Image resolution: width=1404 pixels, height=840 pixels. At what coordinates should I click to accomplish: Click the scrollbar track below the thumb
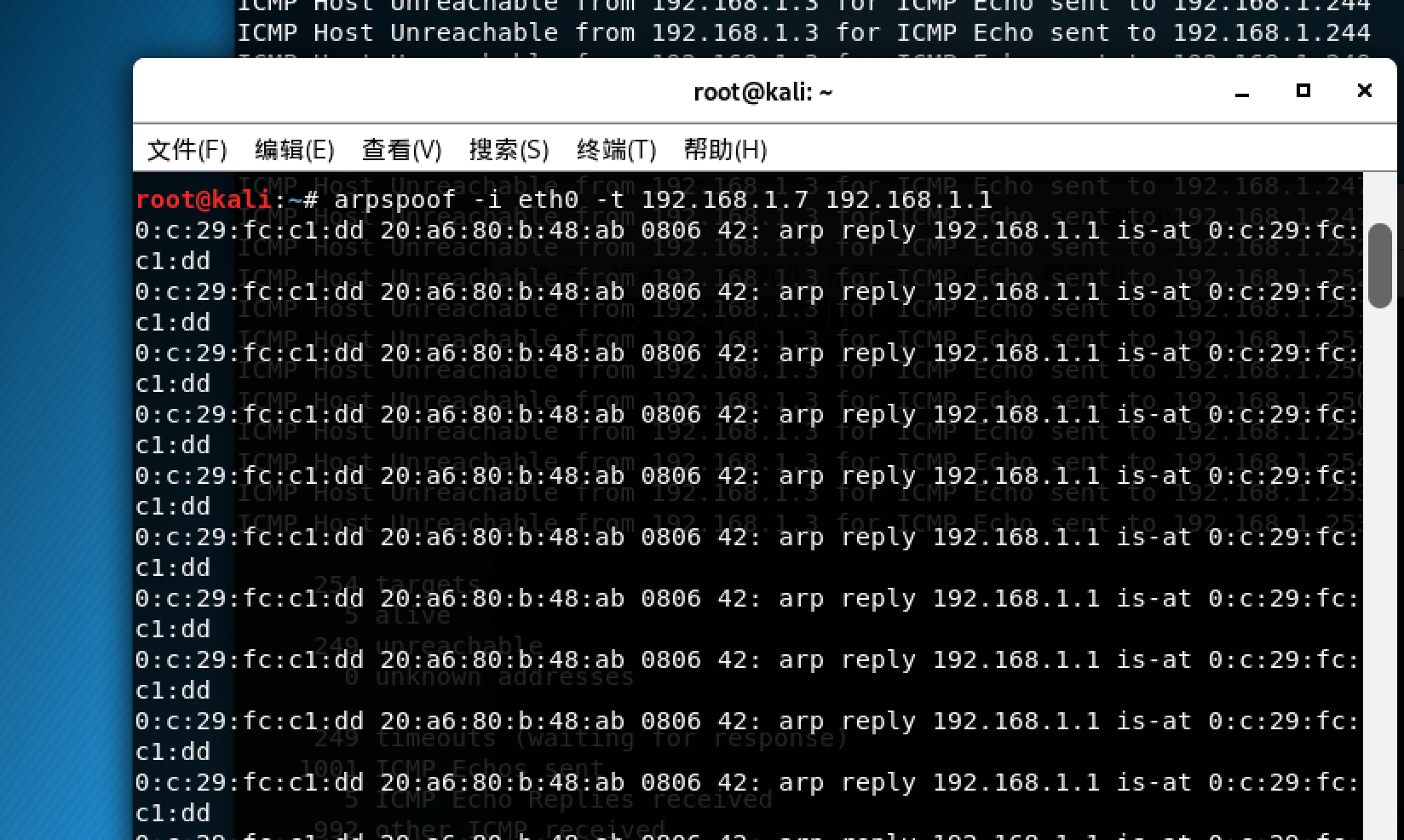pyautogui.click(x=1379, y=571)
